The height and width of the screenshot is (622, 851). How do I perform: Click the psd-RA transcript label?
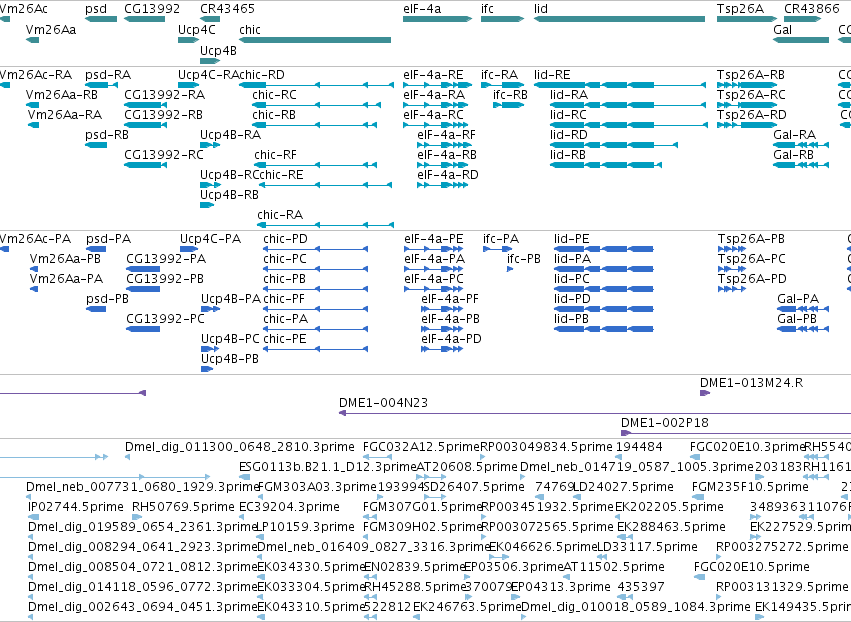click(108, 75)
